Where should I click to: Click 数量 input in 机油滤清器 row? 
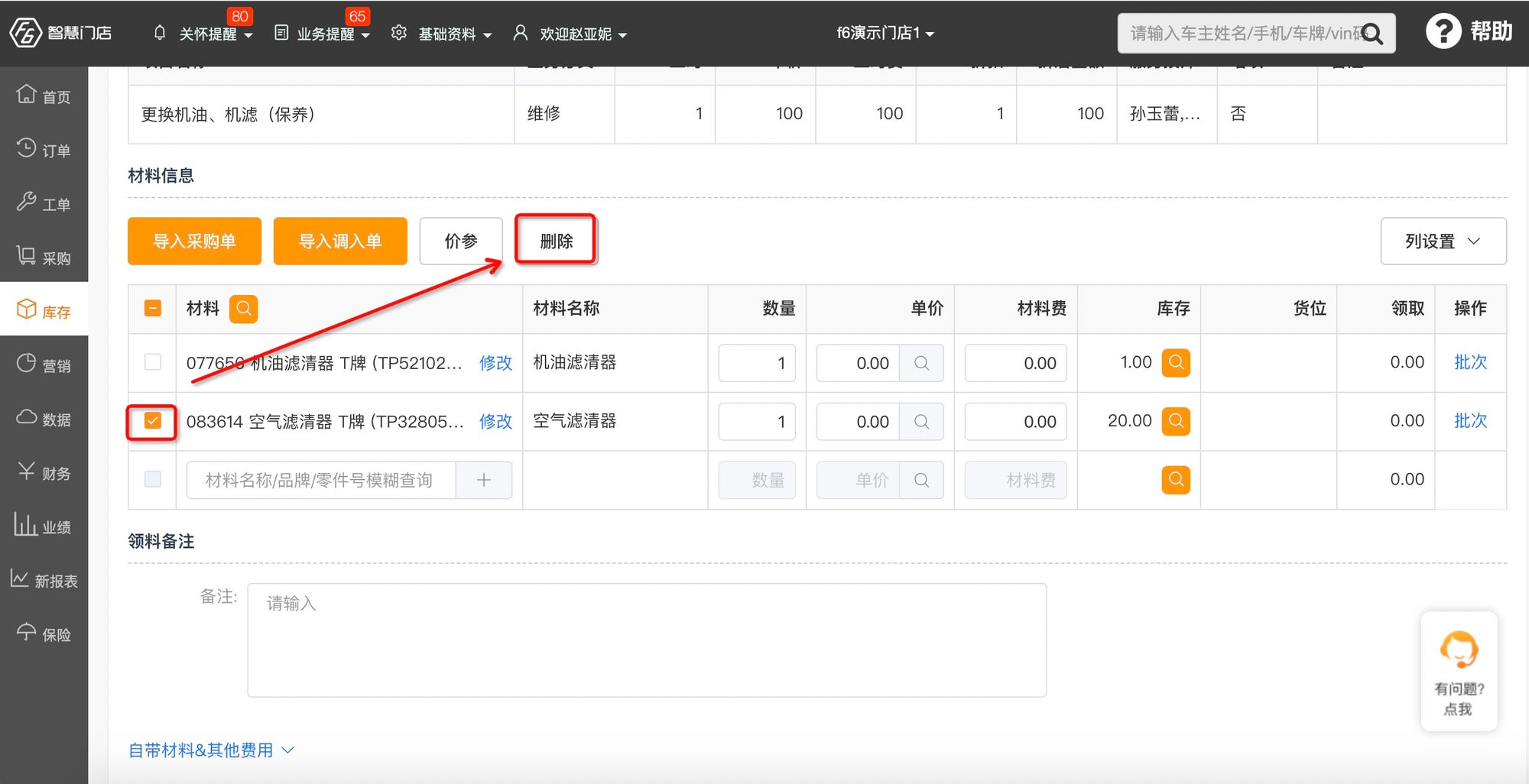(757, 363)
